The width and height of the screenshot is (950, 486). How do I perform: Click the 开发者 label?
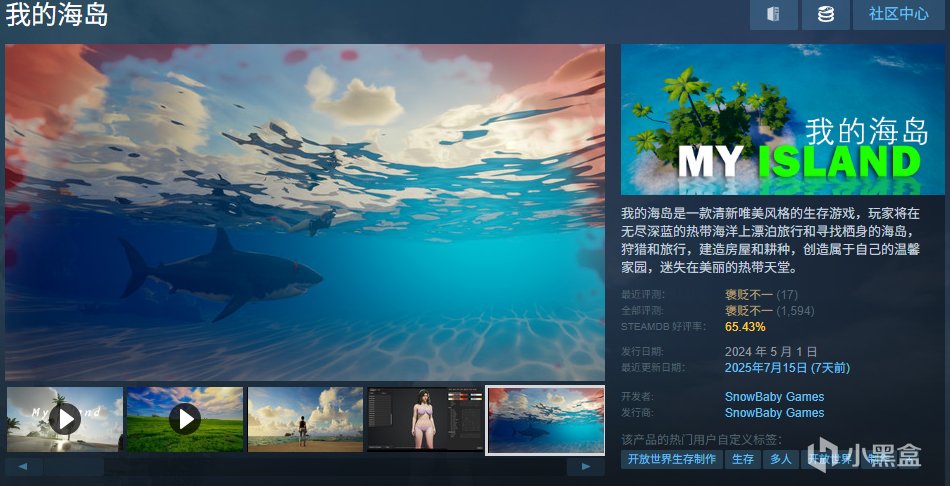click(639, 397)
